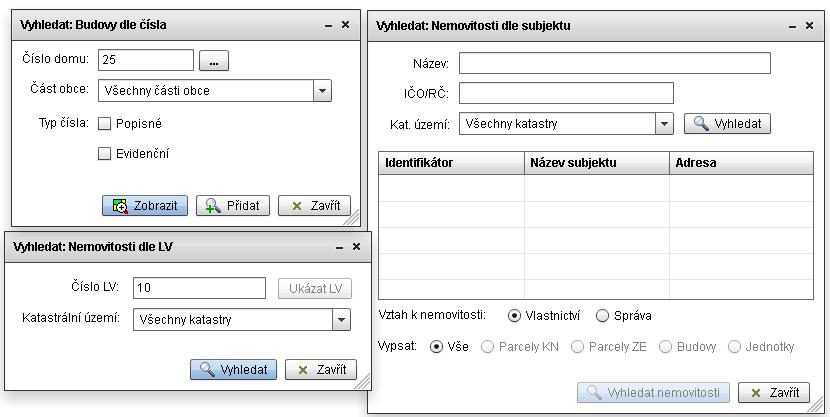Click Zobrazit button in Budovy dle čísla

(x=145, y=206)
